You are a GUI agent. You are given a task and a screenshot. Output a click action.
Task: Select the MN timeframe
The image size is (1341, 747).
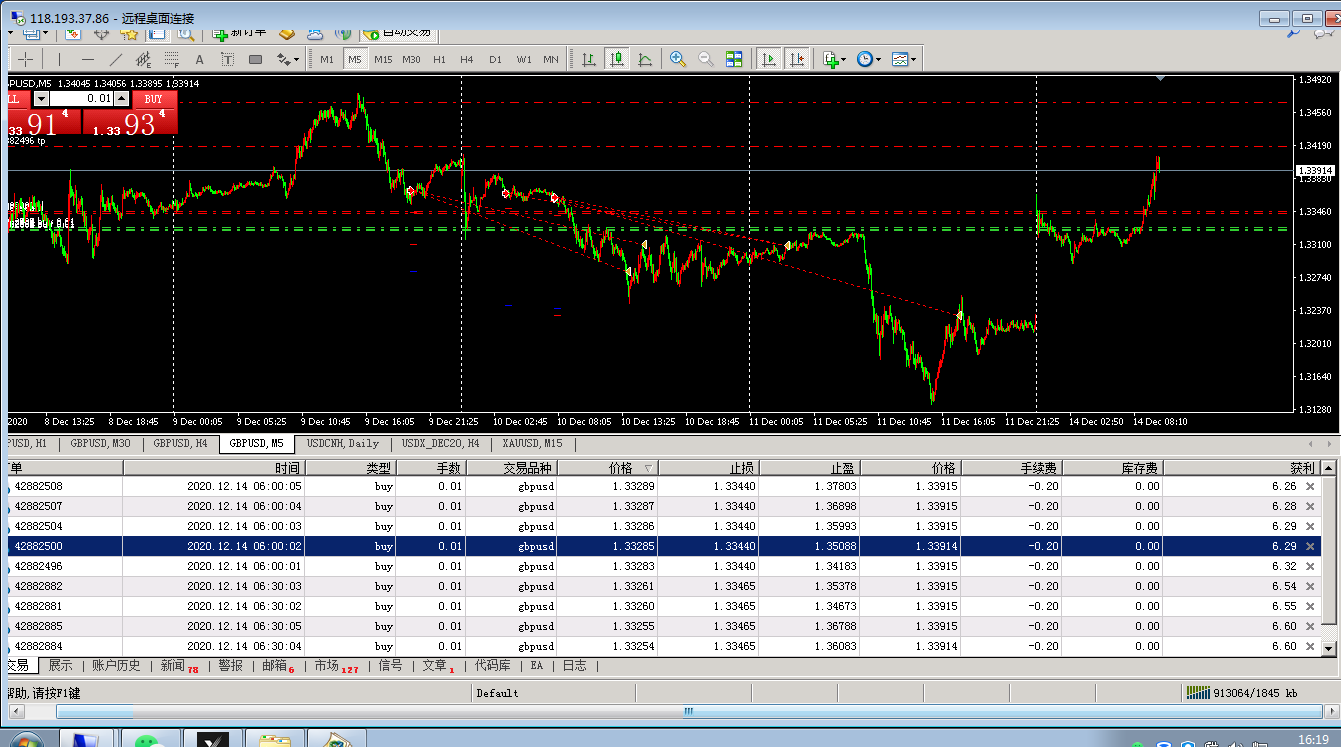pyautogui.click(x=551, y=59)
